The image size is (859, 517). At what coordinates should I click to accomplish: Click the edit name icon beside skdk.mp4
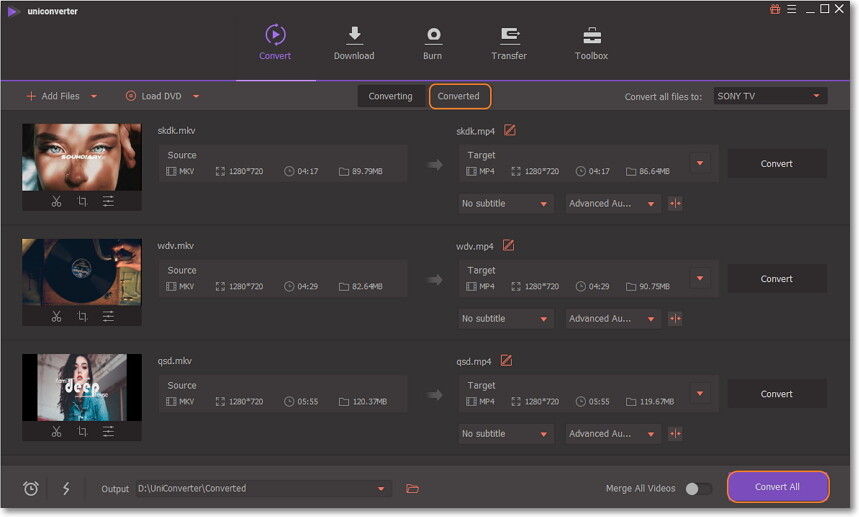[x=509, y=131]
